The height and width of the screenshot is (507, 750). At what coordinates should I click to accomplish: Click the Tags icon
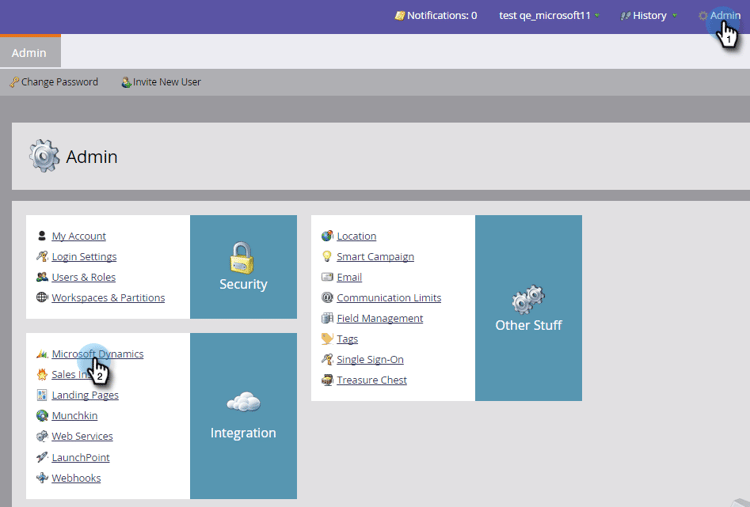tap(327, 339)
